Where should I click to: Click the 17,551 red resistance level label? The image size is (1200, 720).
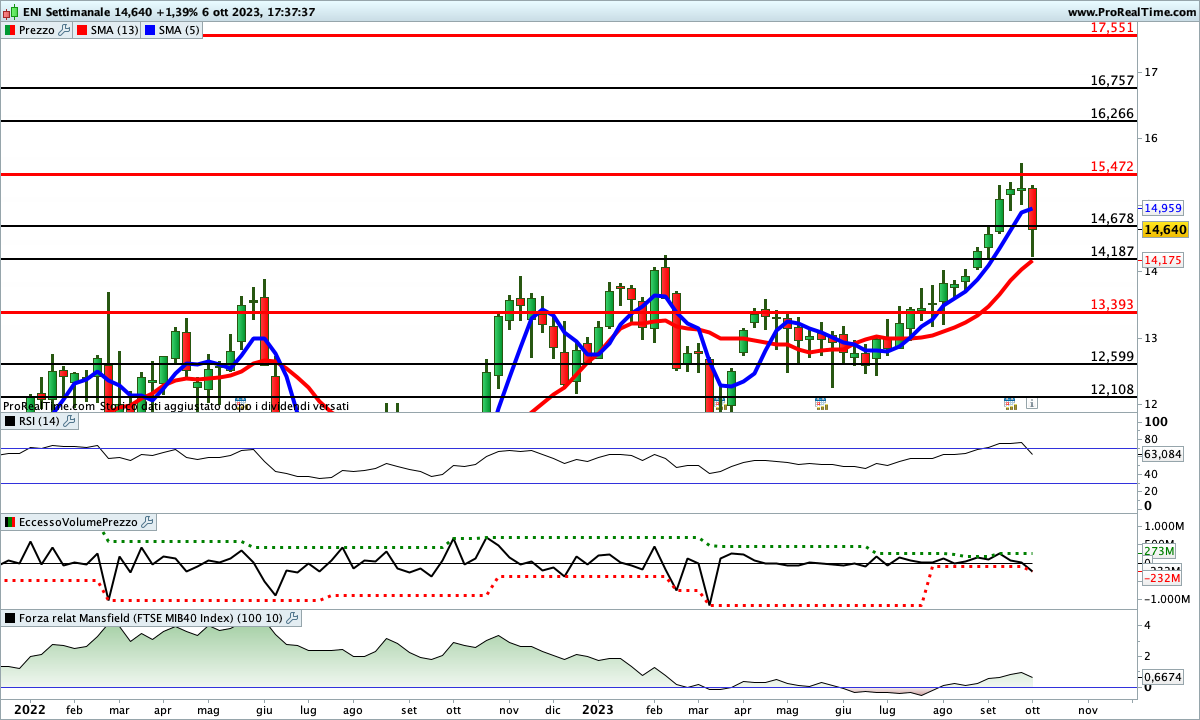1112,27
